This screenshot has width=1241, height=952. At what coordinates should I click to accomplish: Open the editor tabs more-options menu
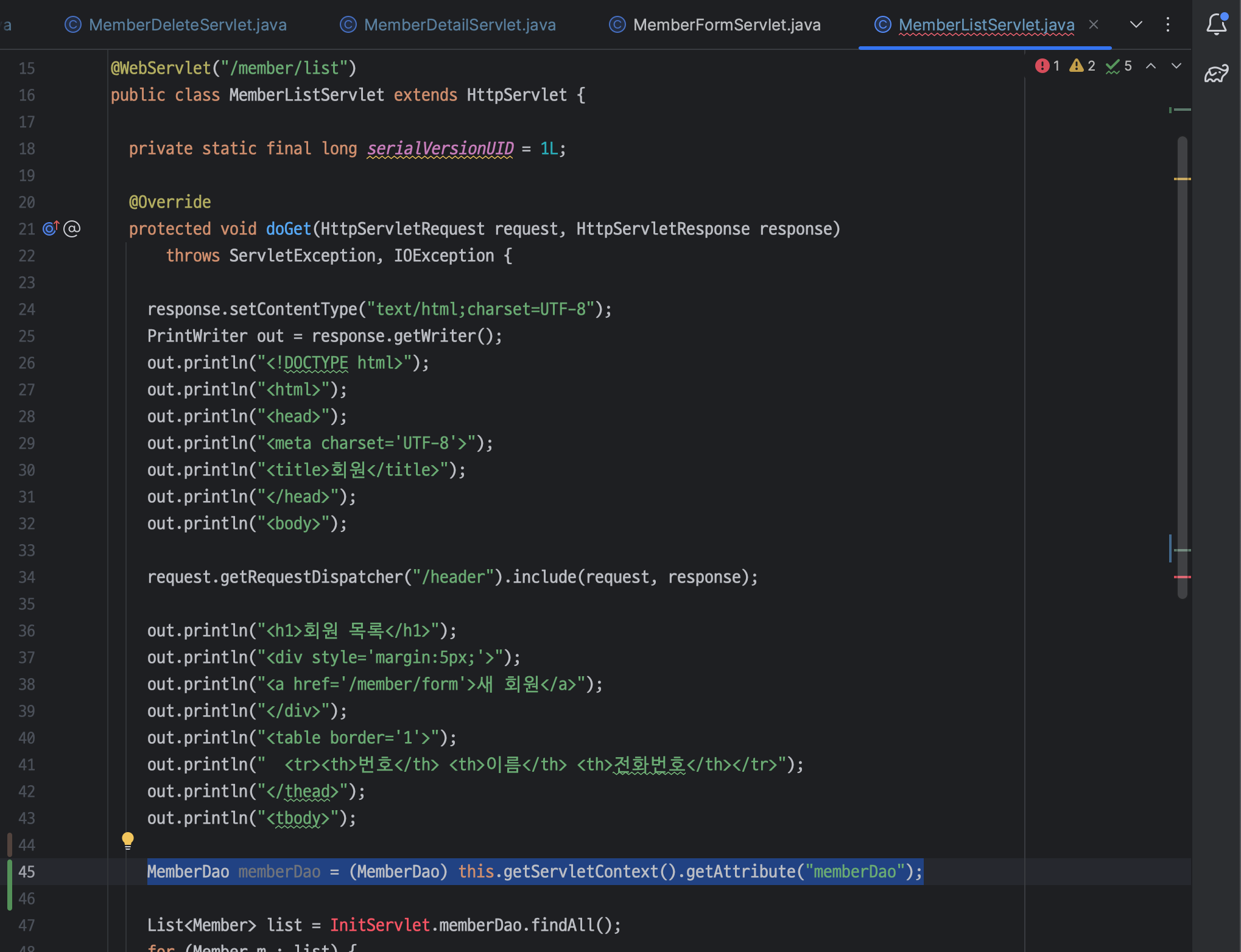(1167, 24)
